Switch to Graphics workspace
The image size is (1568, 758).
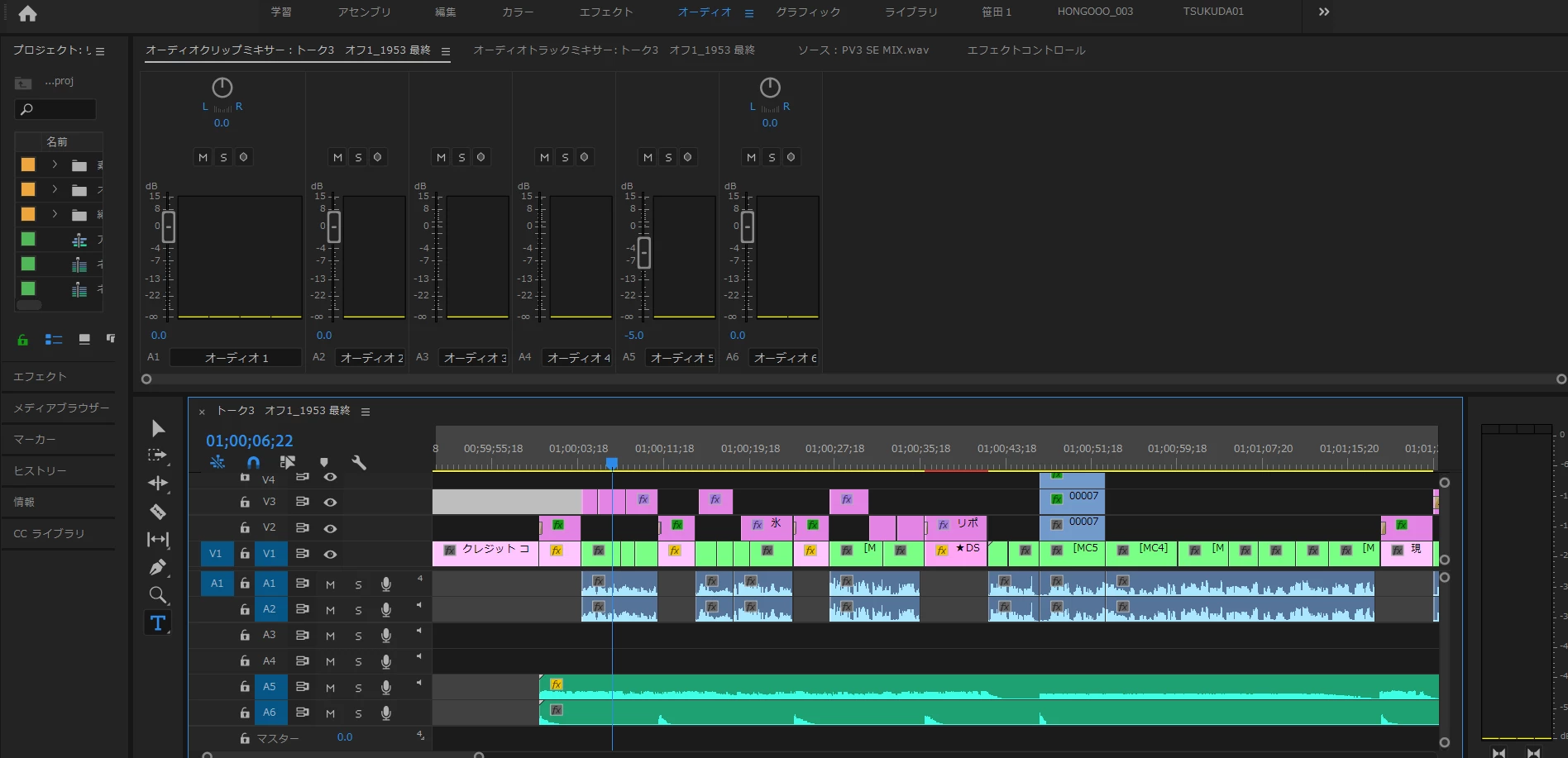point(808,12)
